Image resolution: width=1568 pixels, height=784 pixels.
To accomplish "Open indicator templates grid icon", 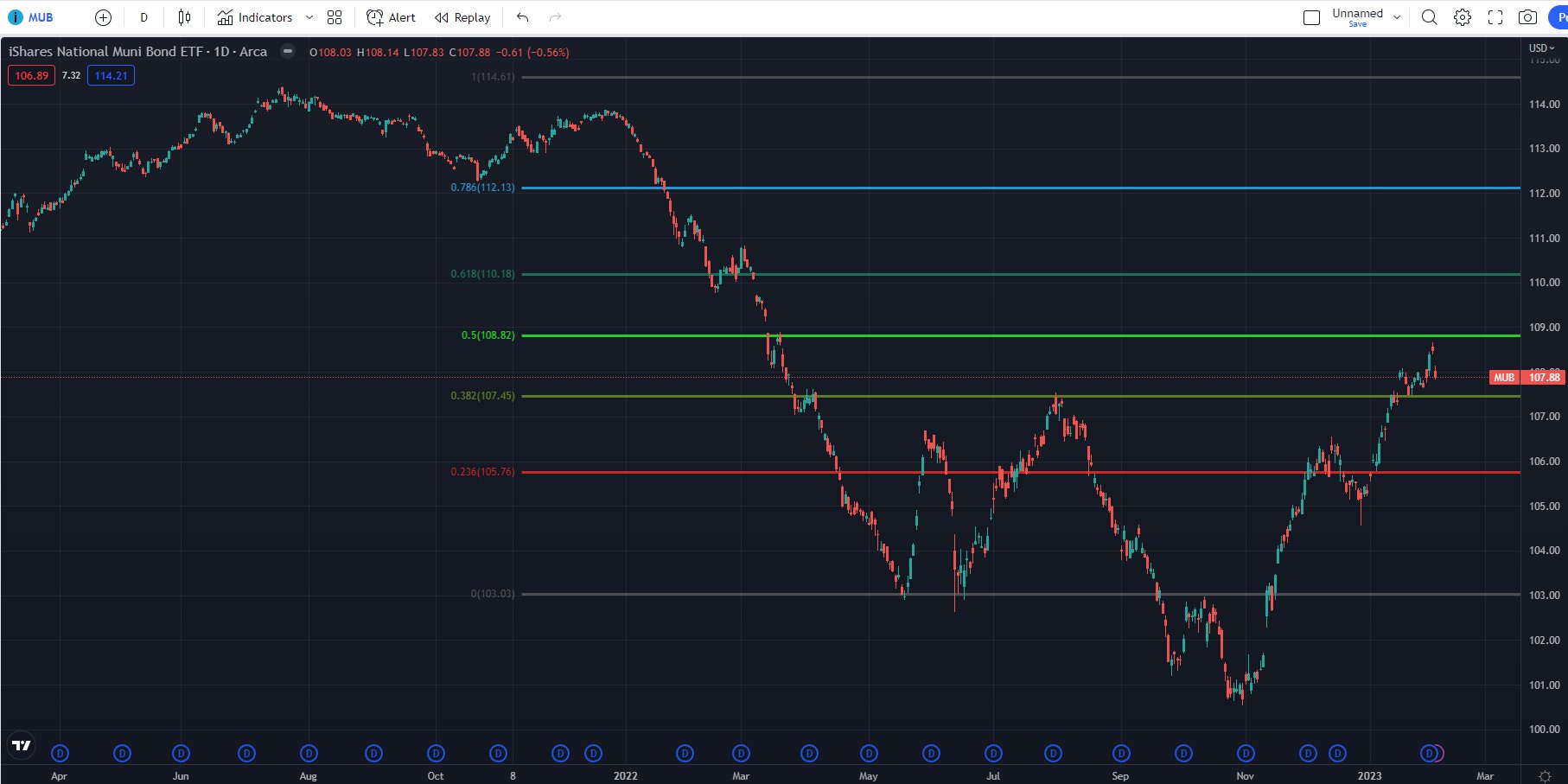I will 335,17.
